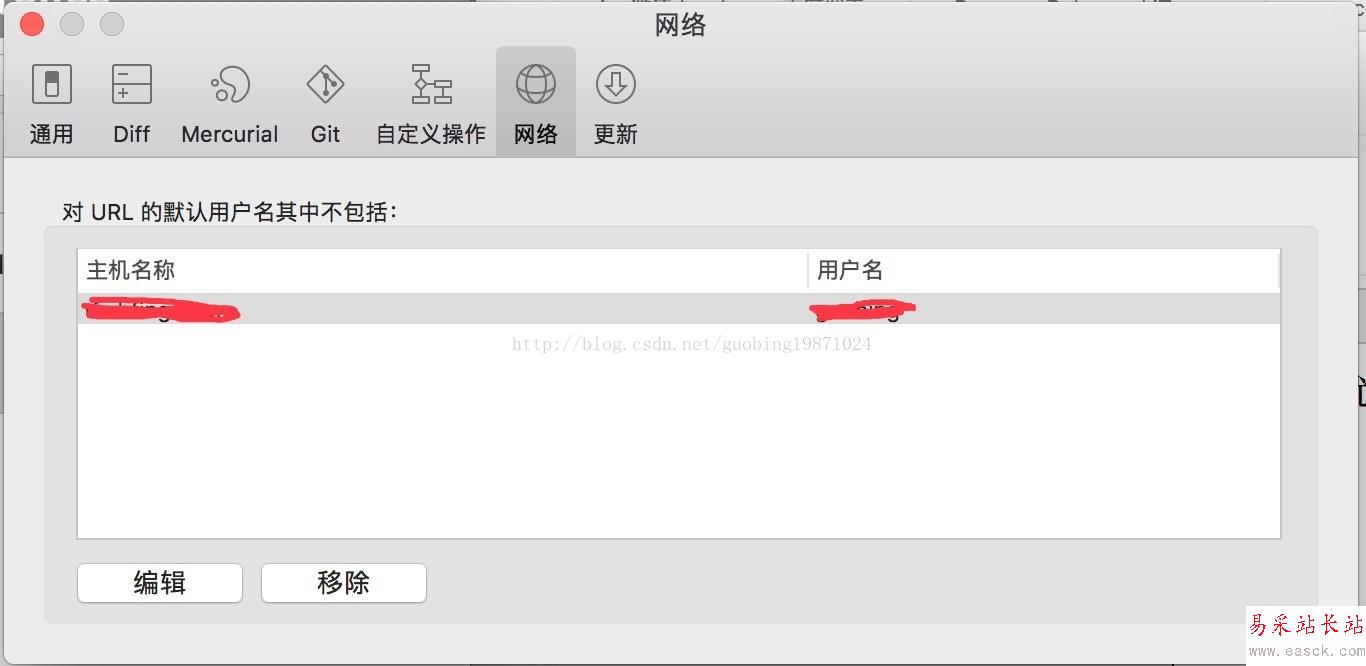Sort by the 用户名 column header
The image size is (1366, 666).
1044,270
